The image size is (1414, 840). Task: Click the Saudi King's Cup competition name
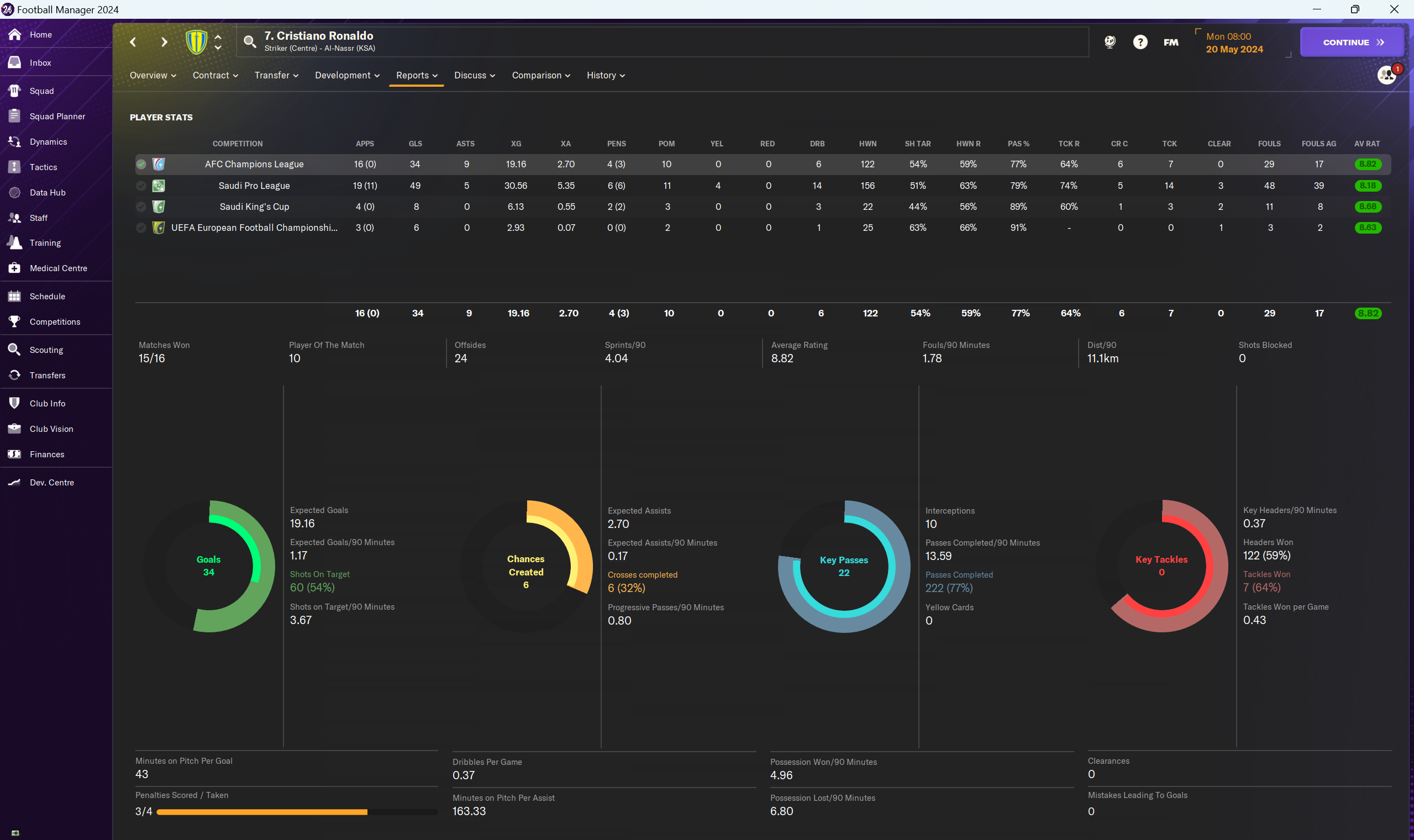(254, 207)
